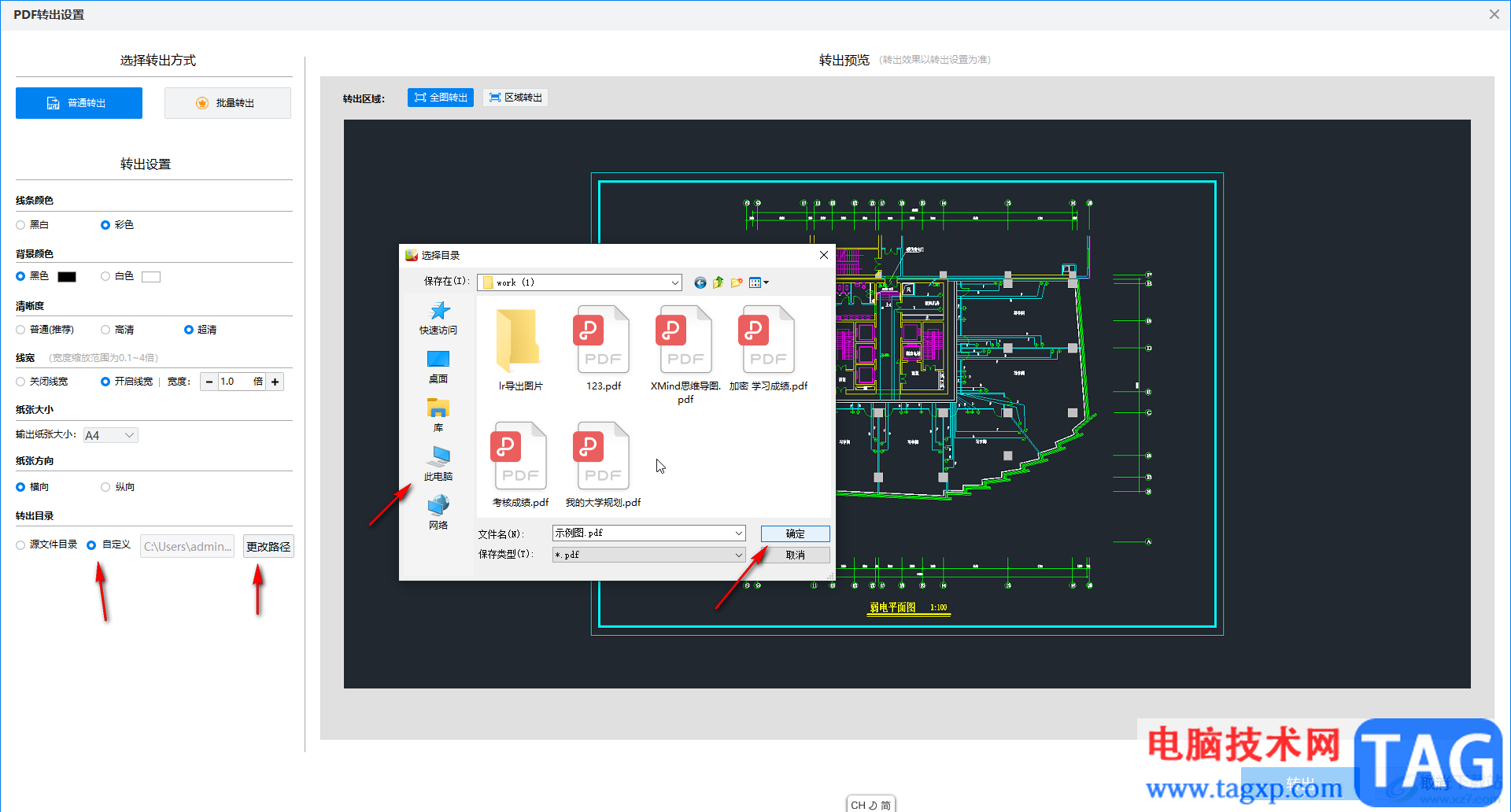Choose 自定义 output directory option
This screenshot has width=1511, height=812.
(109, 544)
